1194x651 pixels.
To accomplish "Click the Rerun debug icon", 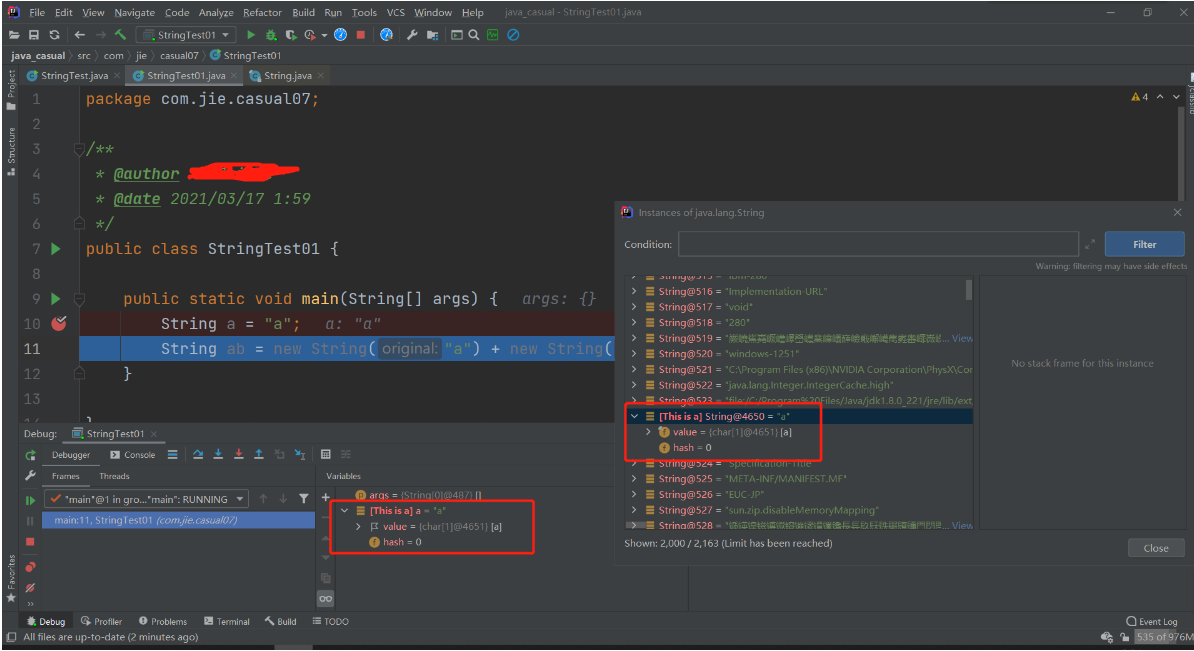I will pyautogui.click(x=30, y=455).
